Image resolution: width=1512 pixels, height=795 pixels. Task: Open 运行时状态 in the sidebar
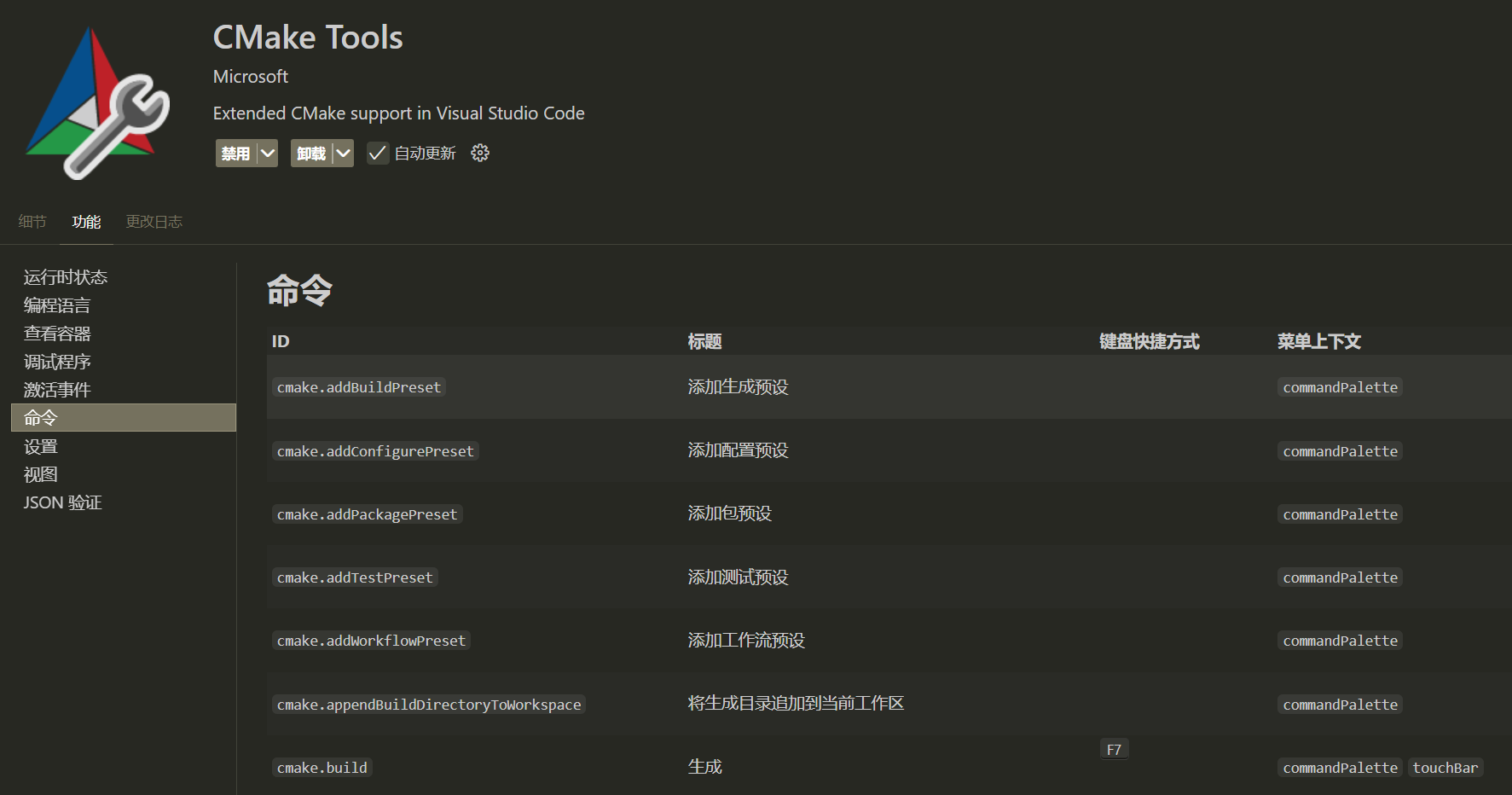(66, 277)
